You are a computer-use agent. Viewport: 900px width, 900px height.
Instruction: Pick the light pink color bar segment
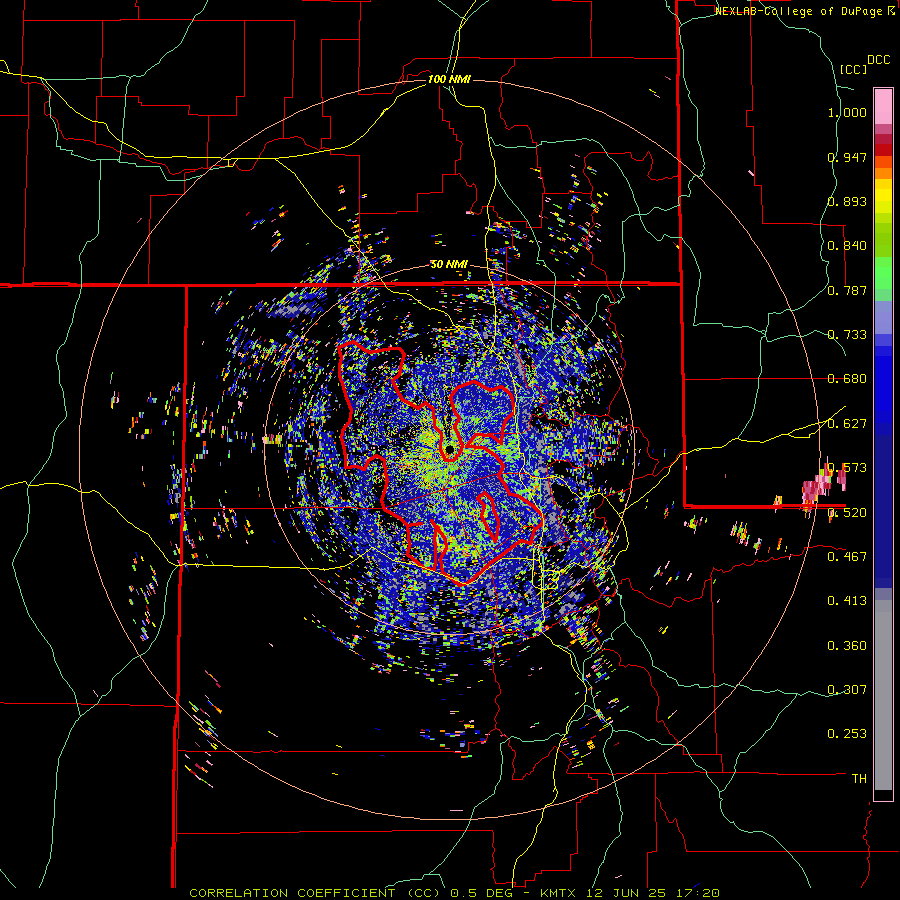pyautogui.click(x=883, y=106)
